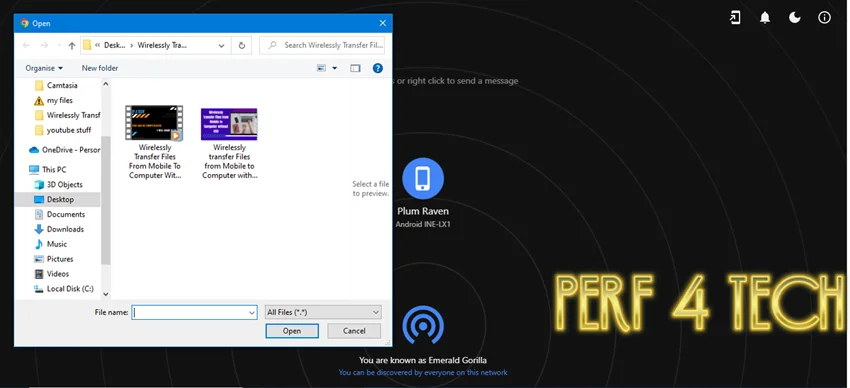The image size is (850, 388).
Task: Go back with the dialog's back arrow
Action: pyautogui.click(x=26, y=46)
